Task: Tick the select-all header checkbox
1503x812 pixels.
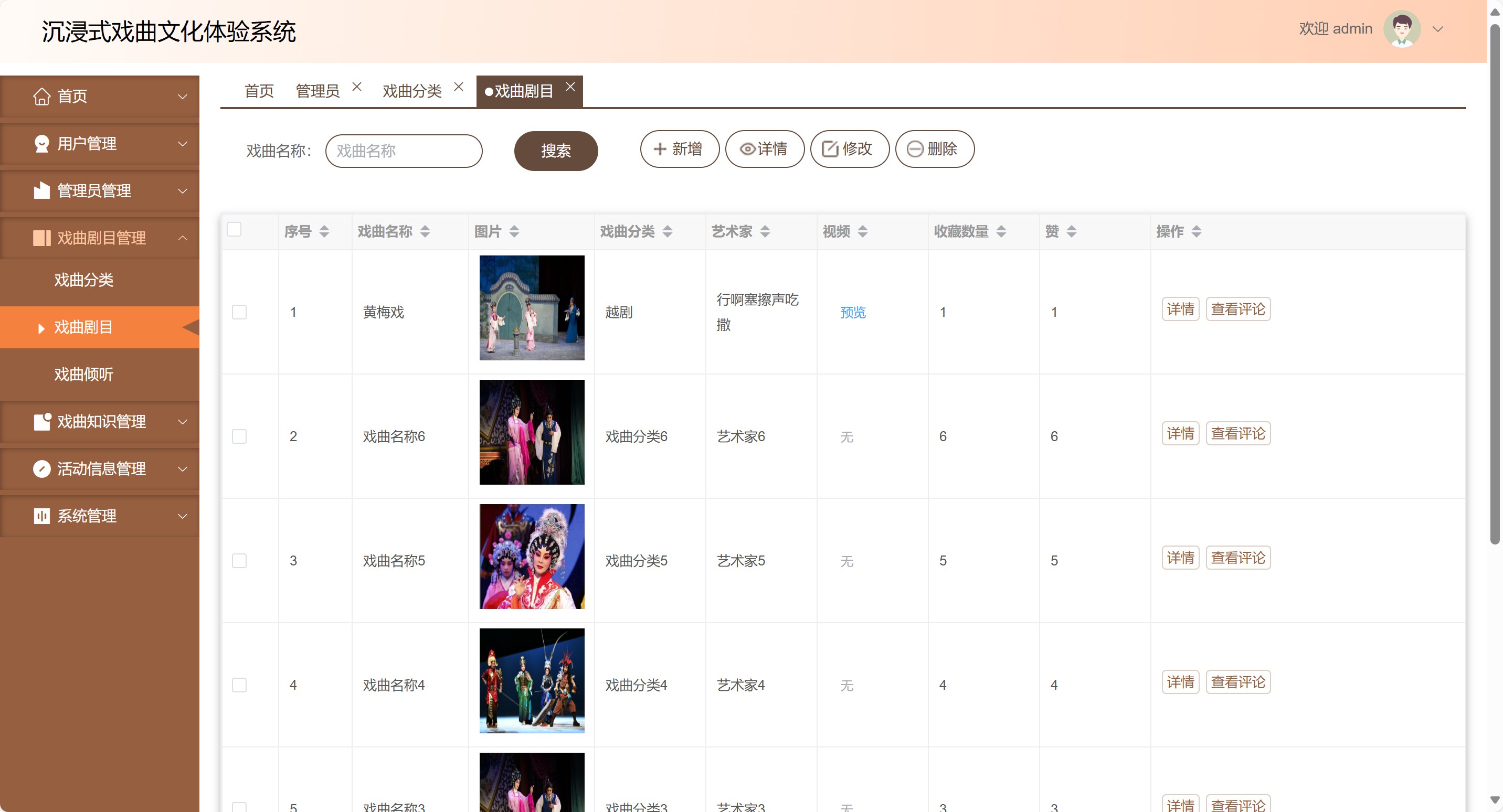Action: (x=234, y=229)
